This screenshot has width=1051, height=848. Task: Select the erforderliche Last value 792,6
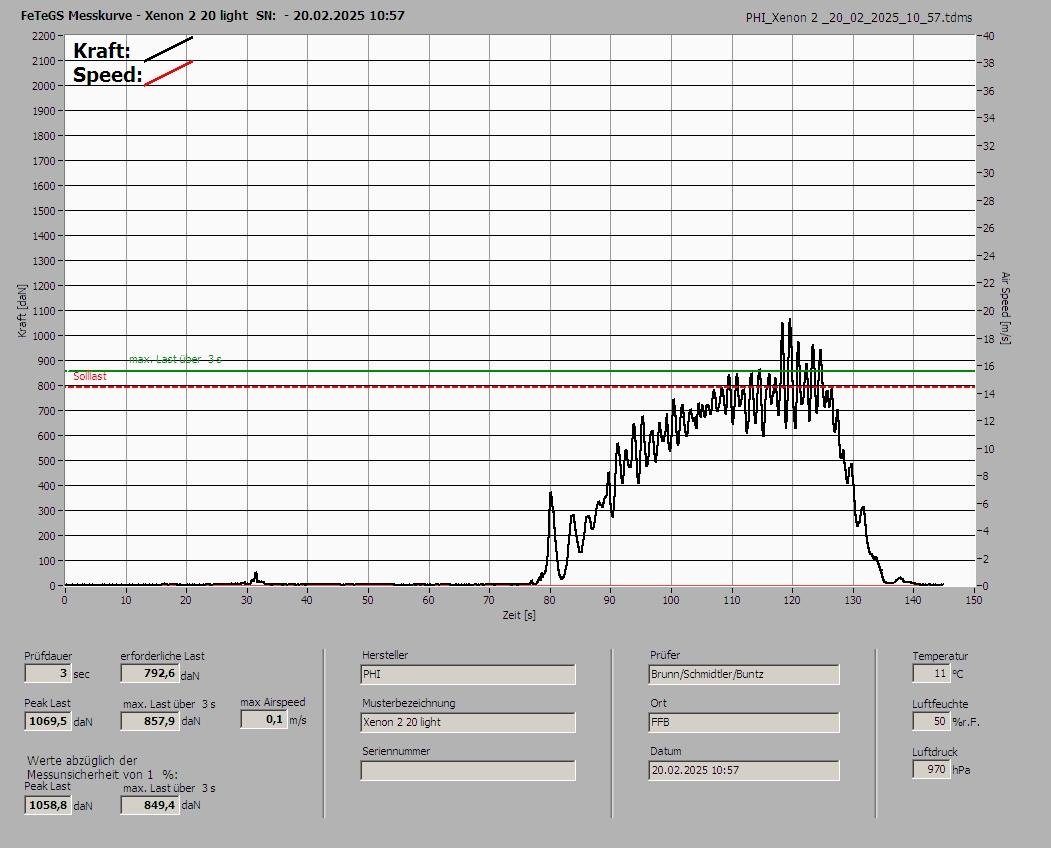149,673
